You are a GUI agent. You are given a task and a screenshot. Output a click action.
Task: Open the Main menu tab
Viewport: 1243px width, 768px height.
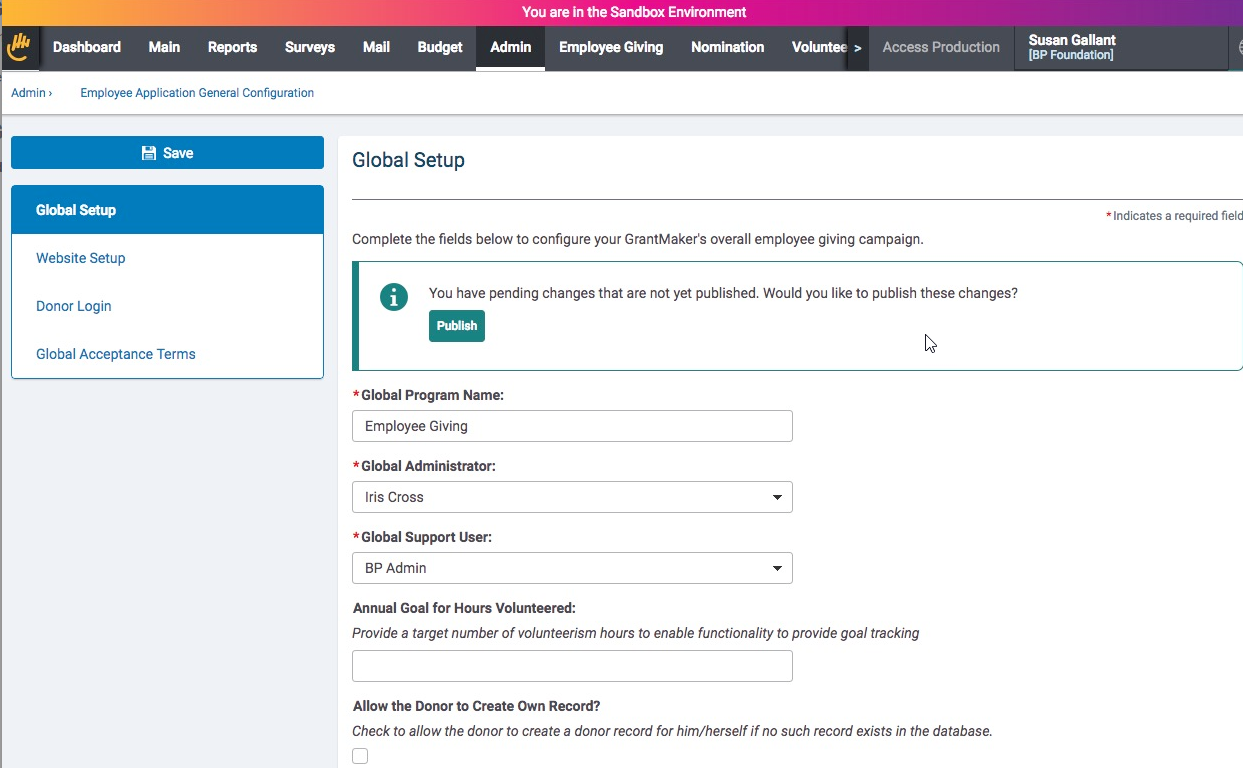[164, 47]
